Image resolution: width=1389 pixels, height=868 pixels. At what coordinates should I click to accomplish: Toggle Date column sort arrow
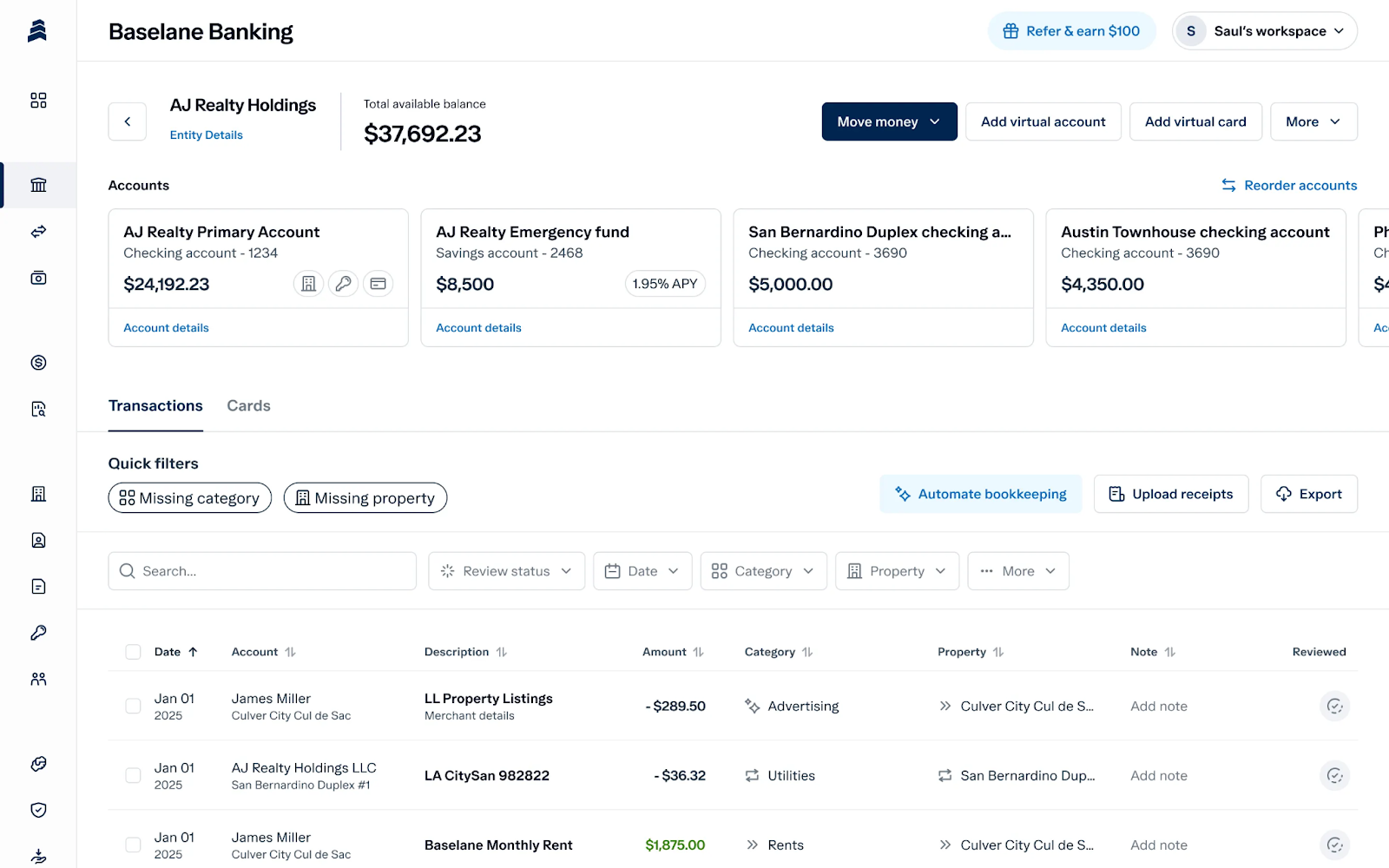pos(193,652)
